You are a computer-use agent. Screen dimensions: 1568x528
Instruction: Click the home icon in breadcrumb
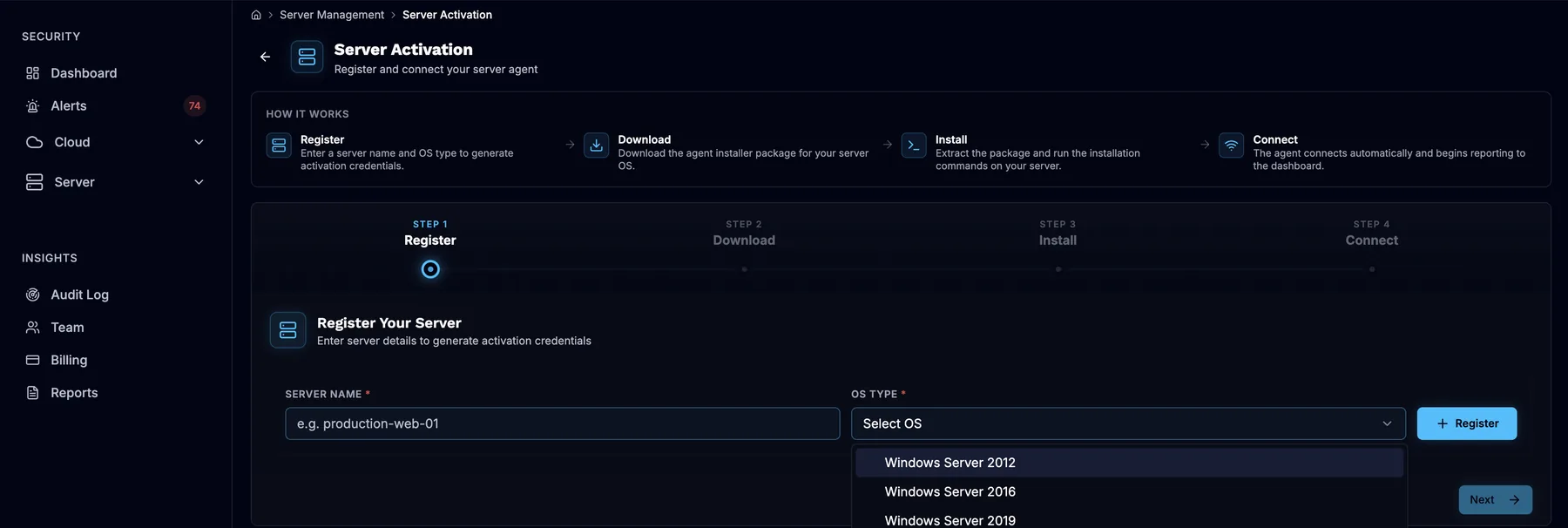click(256, 15)
